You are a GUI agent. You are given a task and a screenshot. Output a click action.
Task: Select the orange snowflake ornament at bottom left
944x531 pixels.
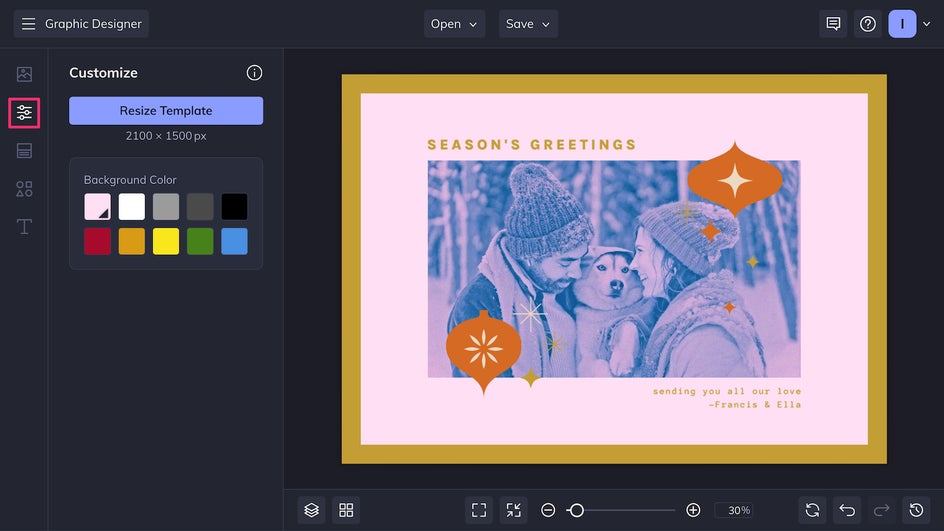click(483, 351)
